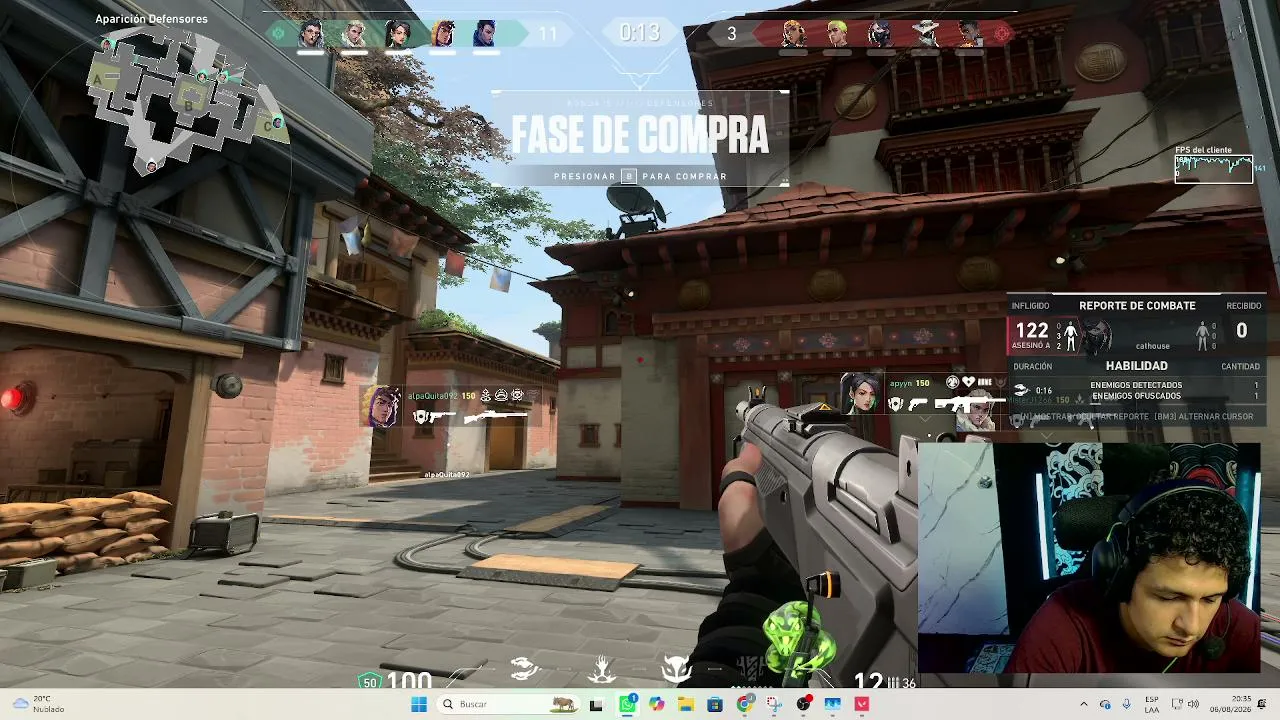Click the PRESIONAR B PARA COMPRAR prompt

640,176
